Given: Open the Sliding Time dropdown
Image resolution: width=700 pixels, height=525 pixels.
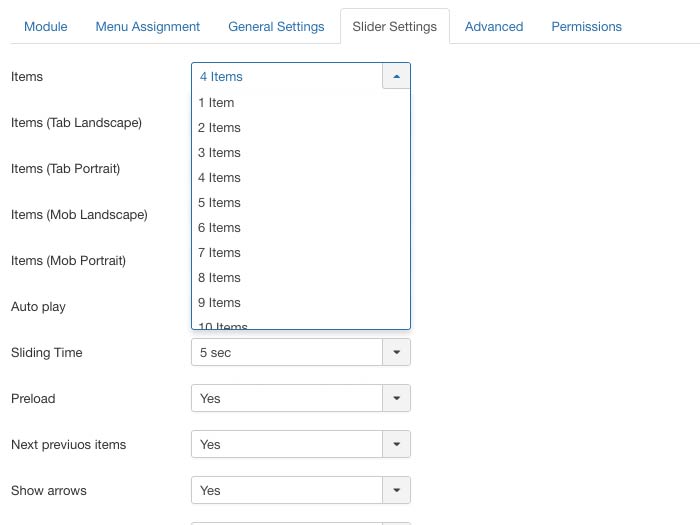Looking at the screenshot, I should [x=396, y=352].
